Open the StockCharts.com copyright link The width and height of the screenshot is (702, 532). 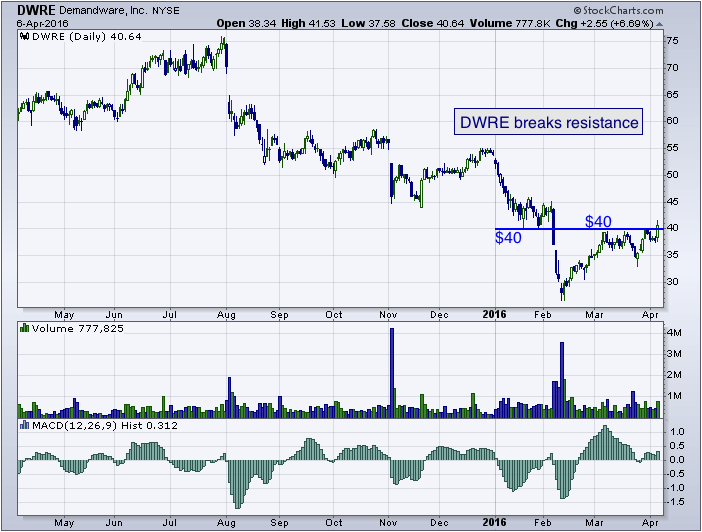point(618,10)
